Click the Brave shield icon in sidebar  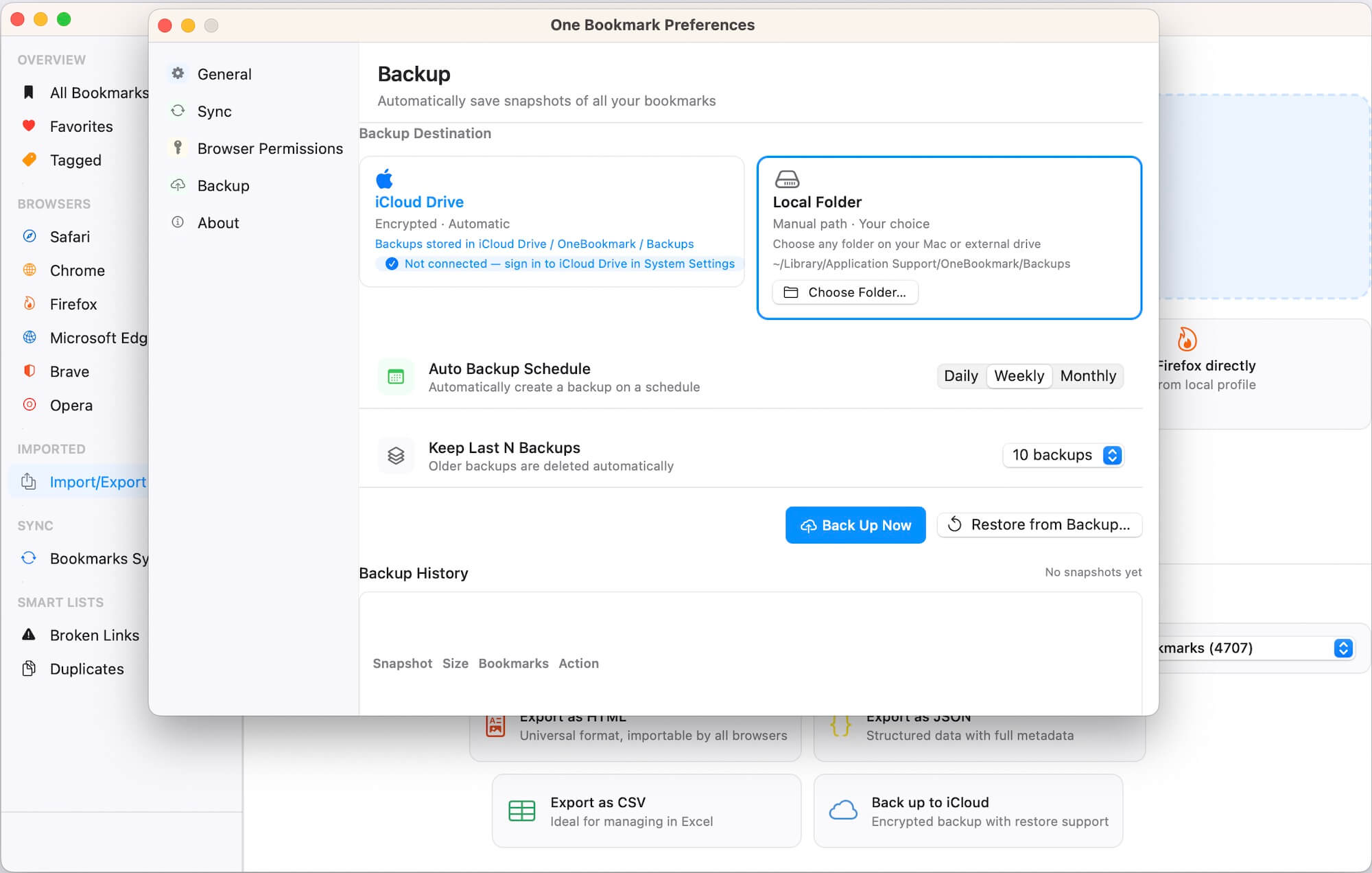tap(29, 371)
